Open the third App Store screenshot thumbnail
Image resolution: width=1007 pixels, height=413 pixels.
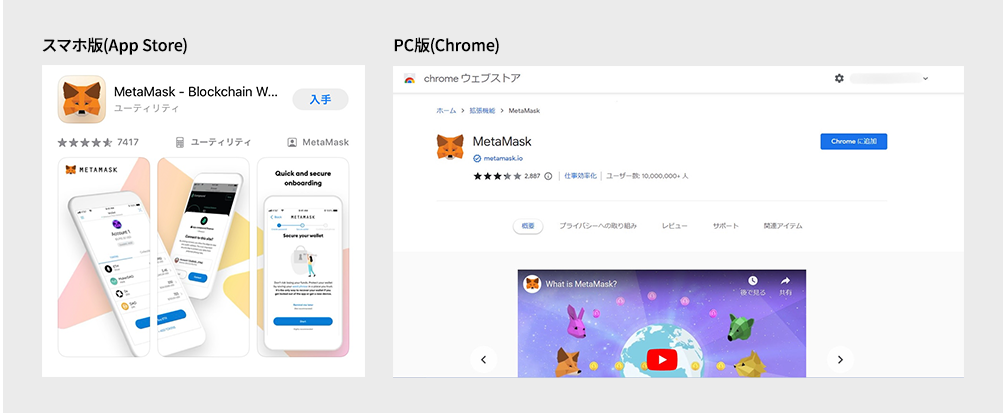click(x=303, y=256)
